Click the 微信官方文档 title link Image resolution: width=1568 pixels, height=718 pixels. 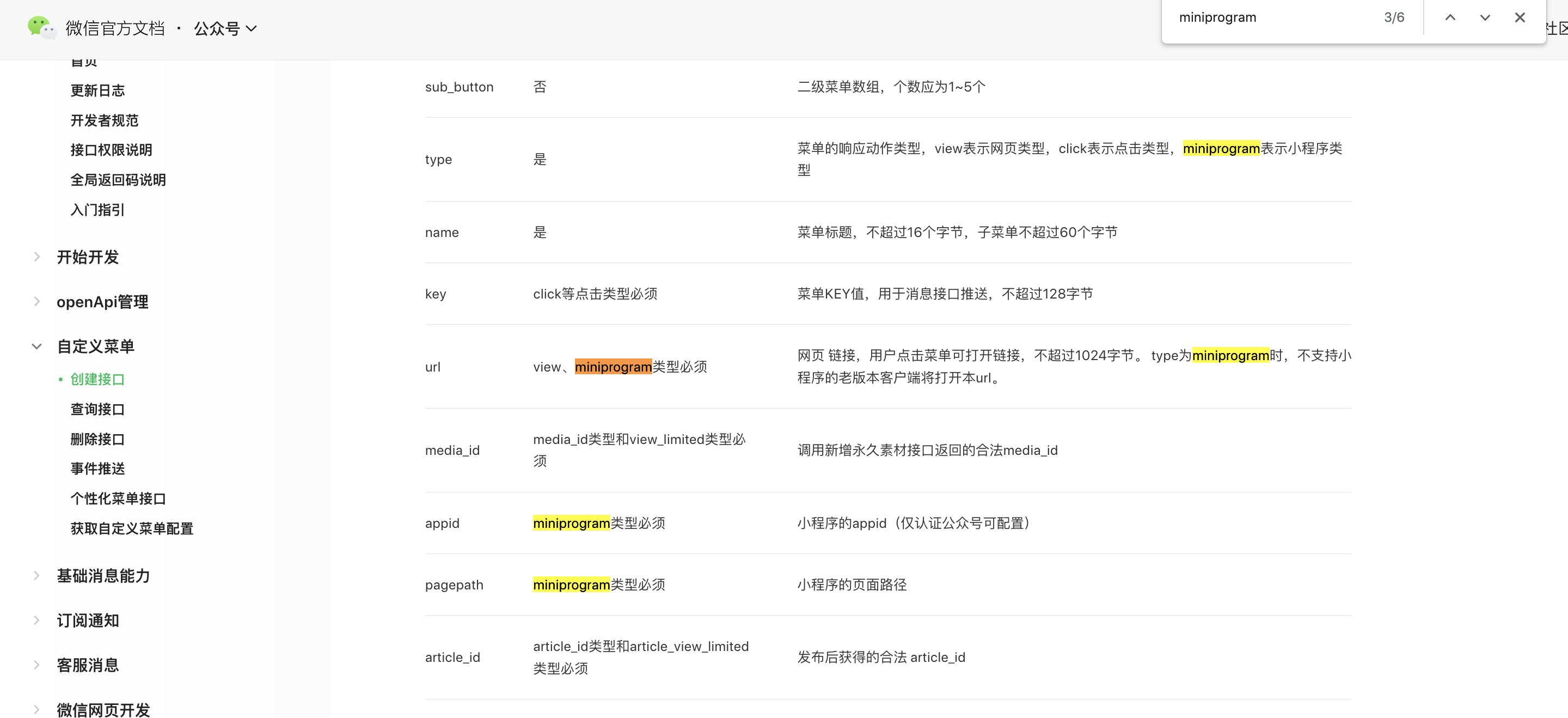115,29
